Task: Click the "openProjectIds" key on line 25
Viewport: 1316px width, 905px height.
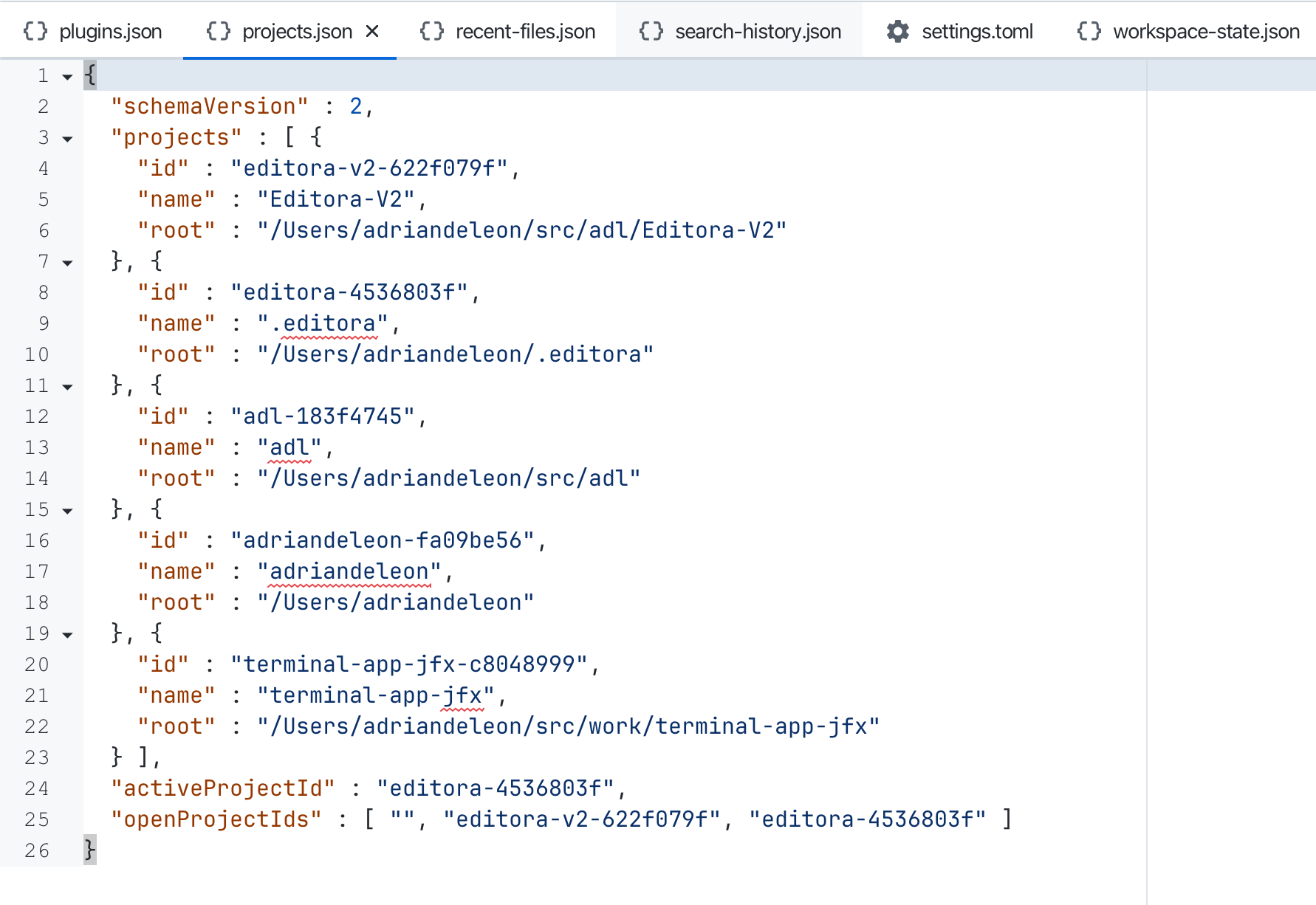Action: 216,819
